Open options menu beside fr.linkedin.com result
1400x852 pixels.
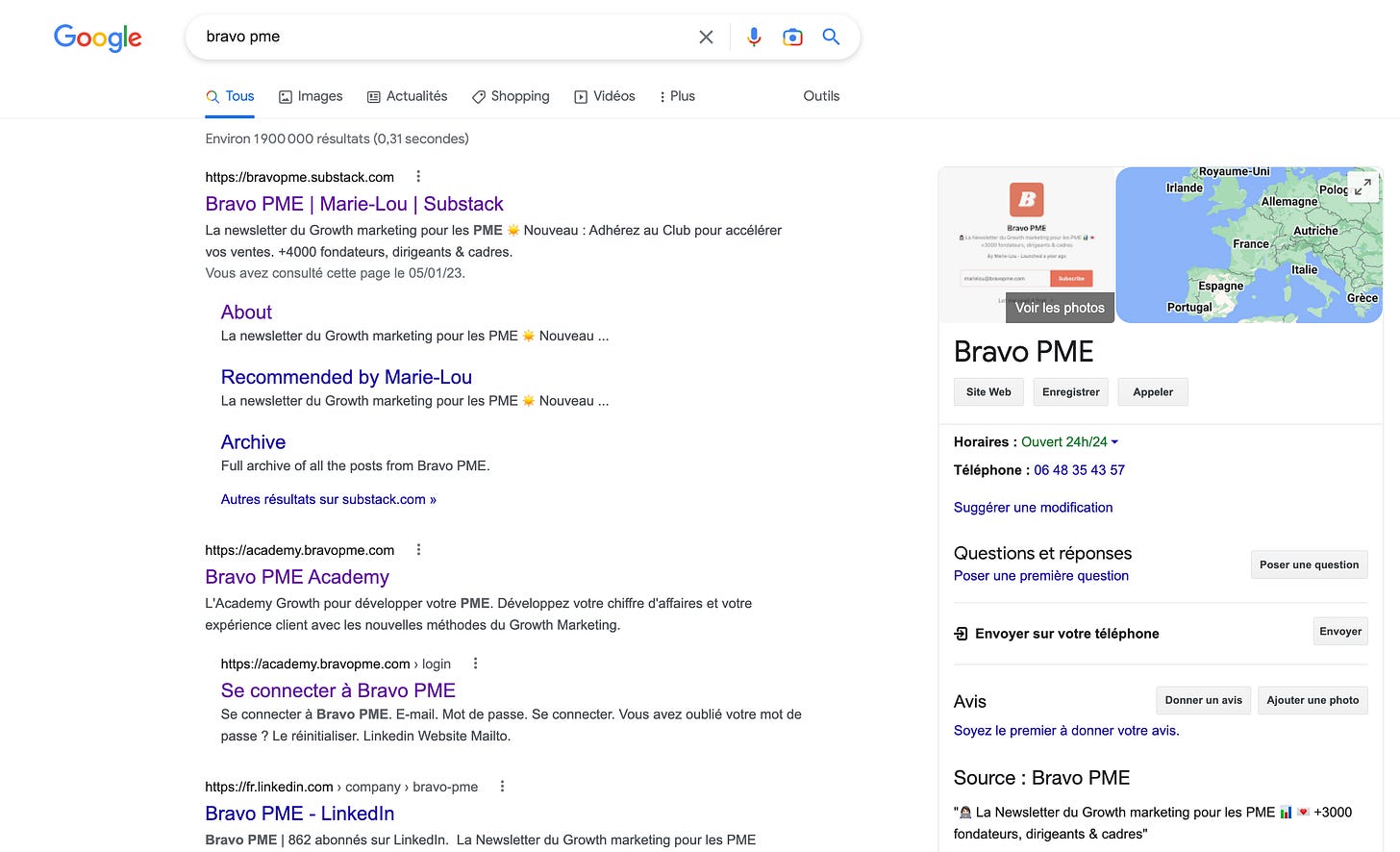click(502, 786)
